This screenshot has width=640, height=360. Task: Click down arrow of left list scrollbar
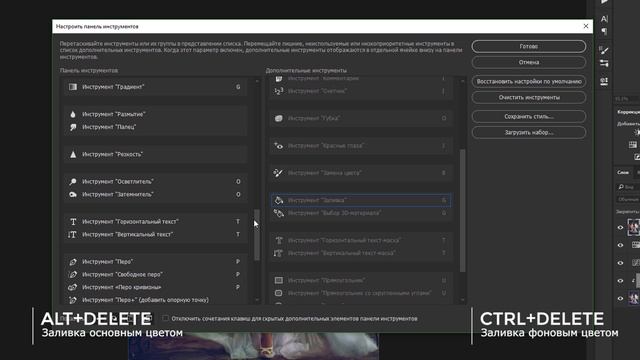(x=257, y=300)
